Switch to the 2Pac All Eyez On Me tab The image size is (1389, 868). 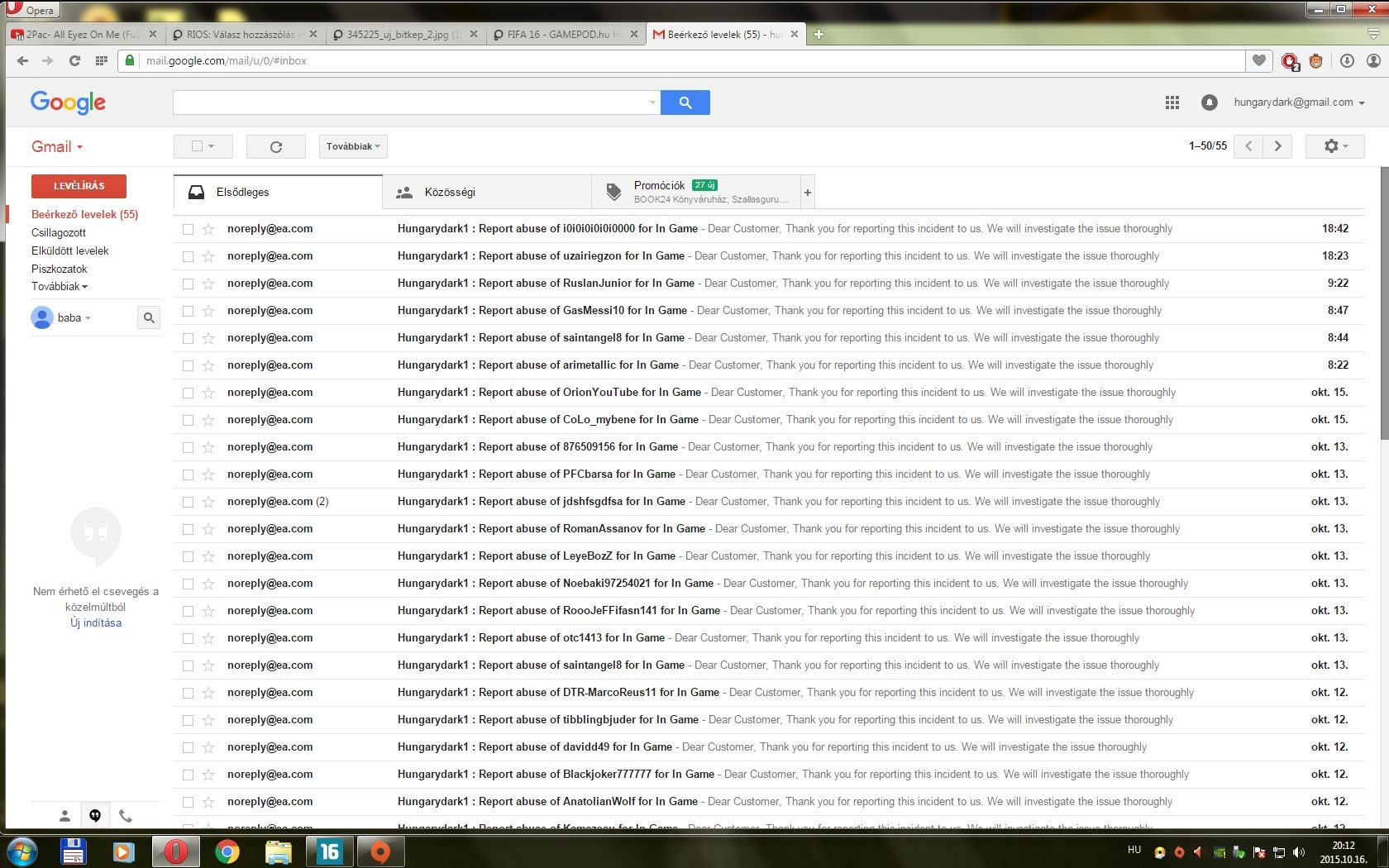tap(83, 35)
